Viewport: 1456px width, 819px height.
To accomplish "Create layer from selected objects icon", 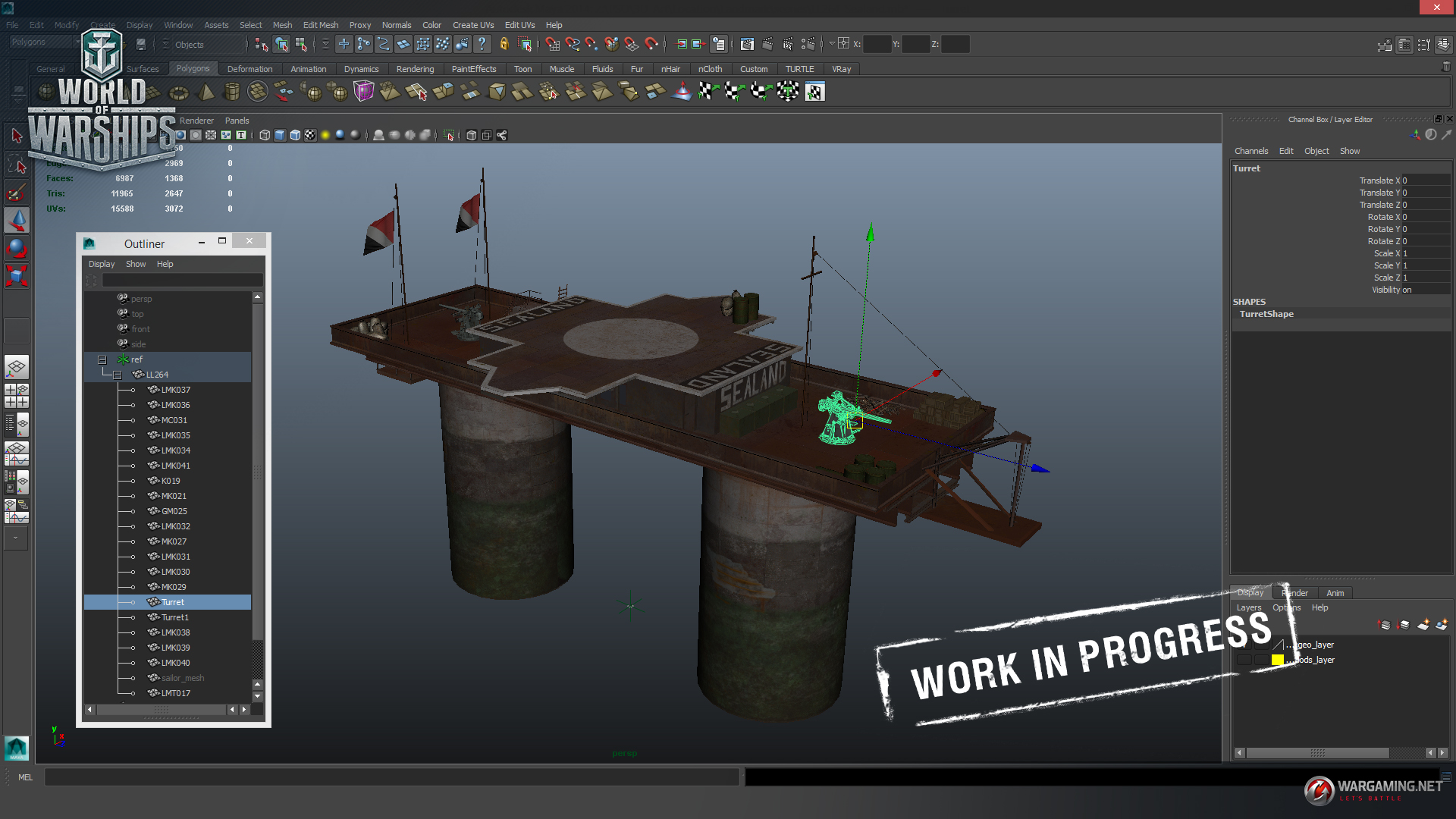I will (1442, 625).
